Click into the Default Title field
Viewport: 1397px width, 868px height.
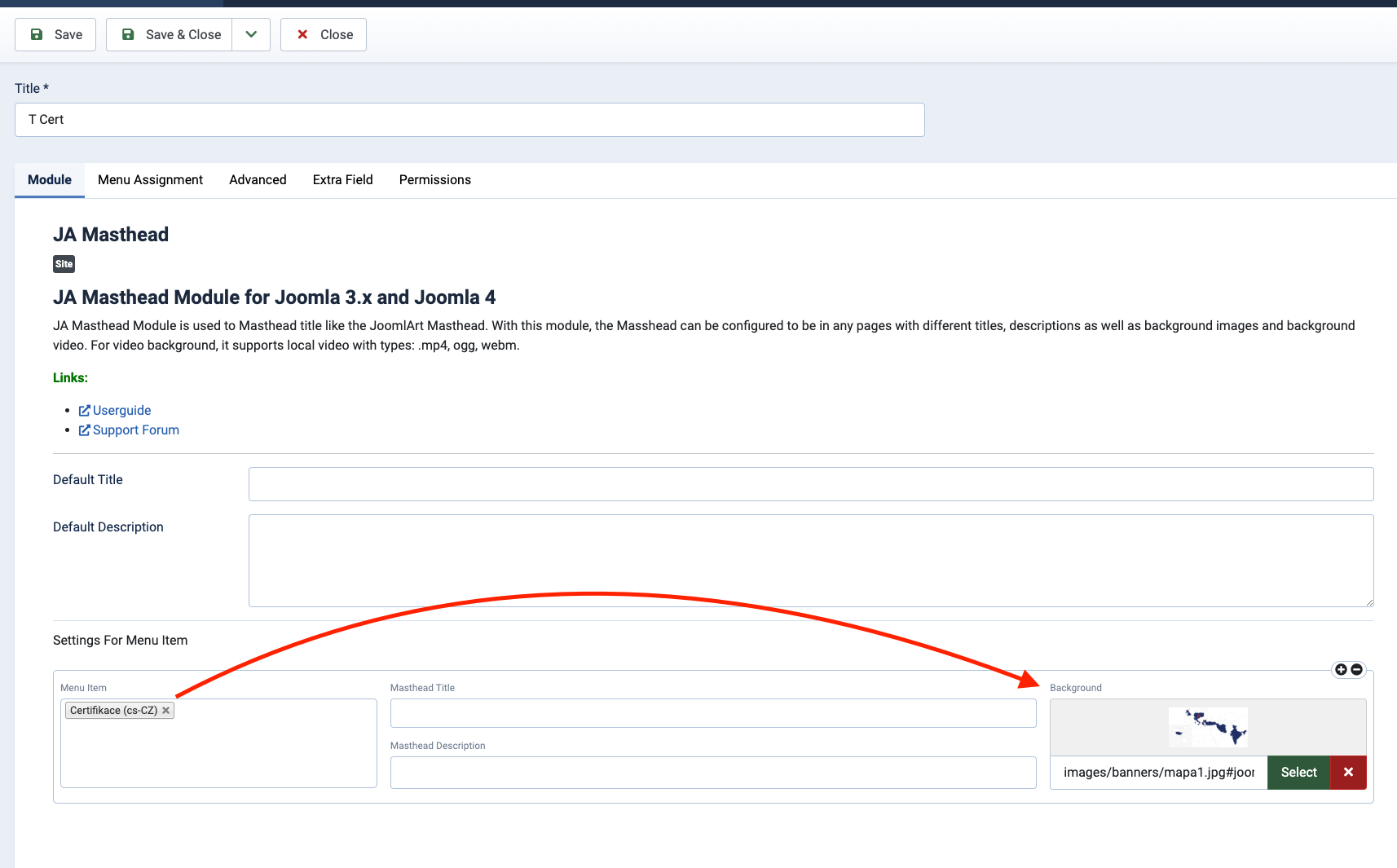pos(810,484)
